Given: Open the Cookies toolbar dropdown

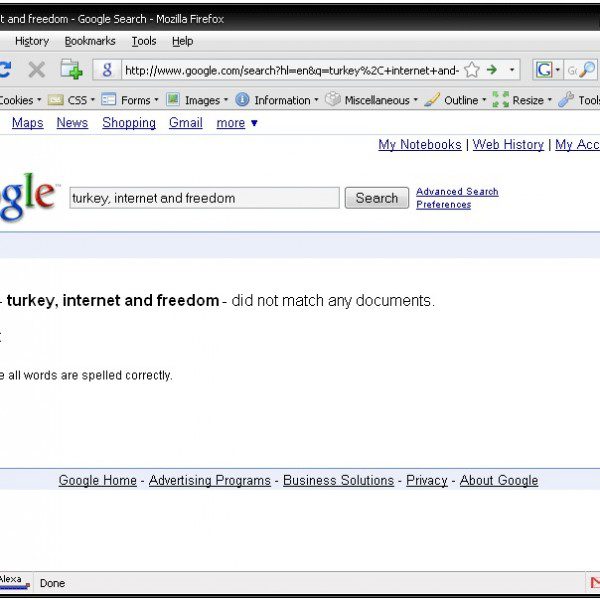Looking at the screenshot, I should click(x=39, y=100).
